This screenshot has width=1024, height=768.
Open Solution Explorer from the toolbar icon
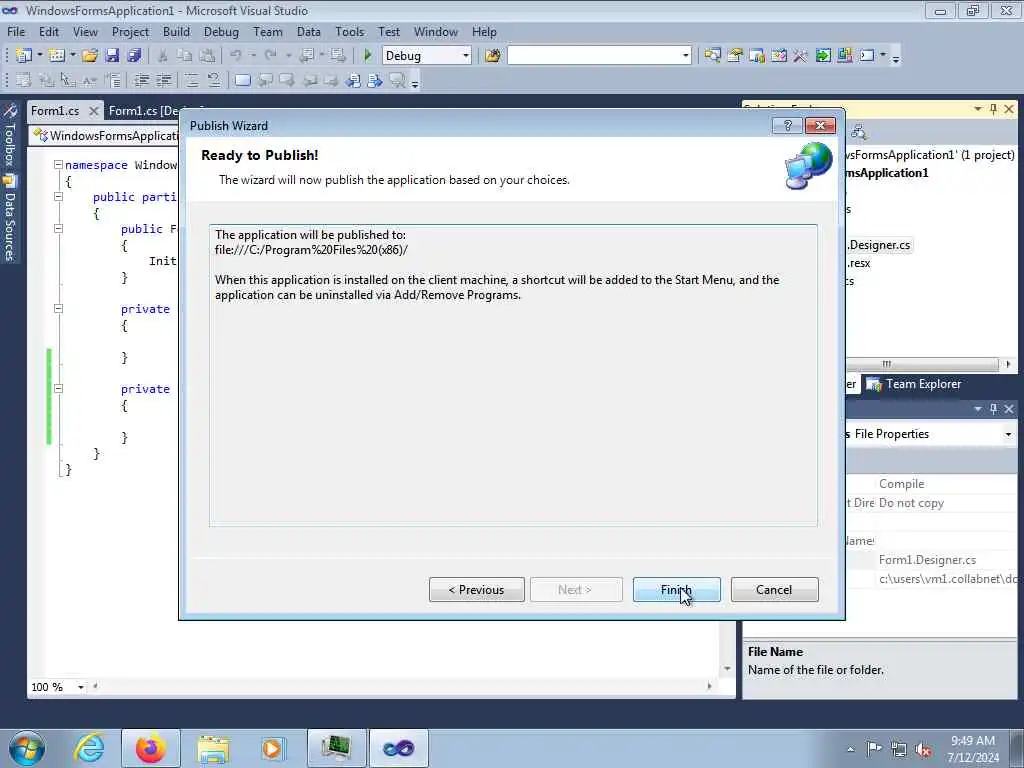pos(712,56)
